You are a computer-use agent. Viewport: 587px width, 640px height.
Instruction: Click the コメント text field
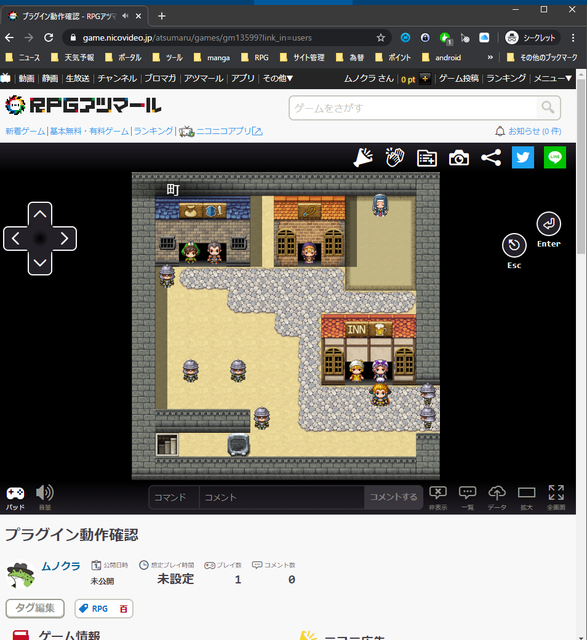click(x=282, y=497)
